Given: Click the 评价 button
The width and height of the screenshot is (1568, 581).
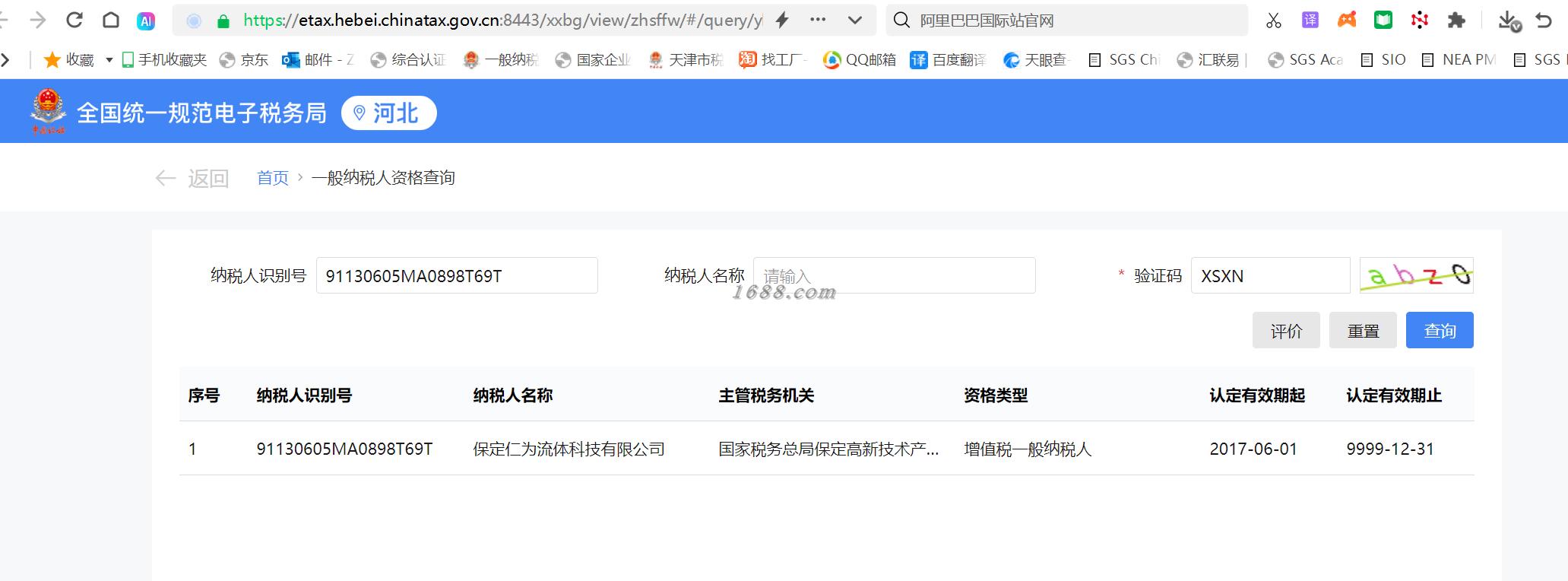Looking at the screenshot, I should (x=1286, y=330).
